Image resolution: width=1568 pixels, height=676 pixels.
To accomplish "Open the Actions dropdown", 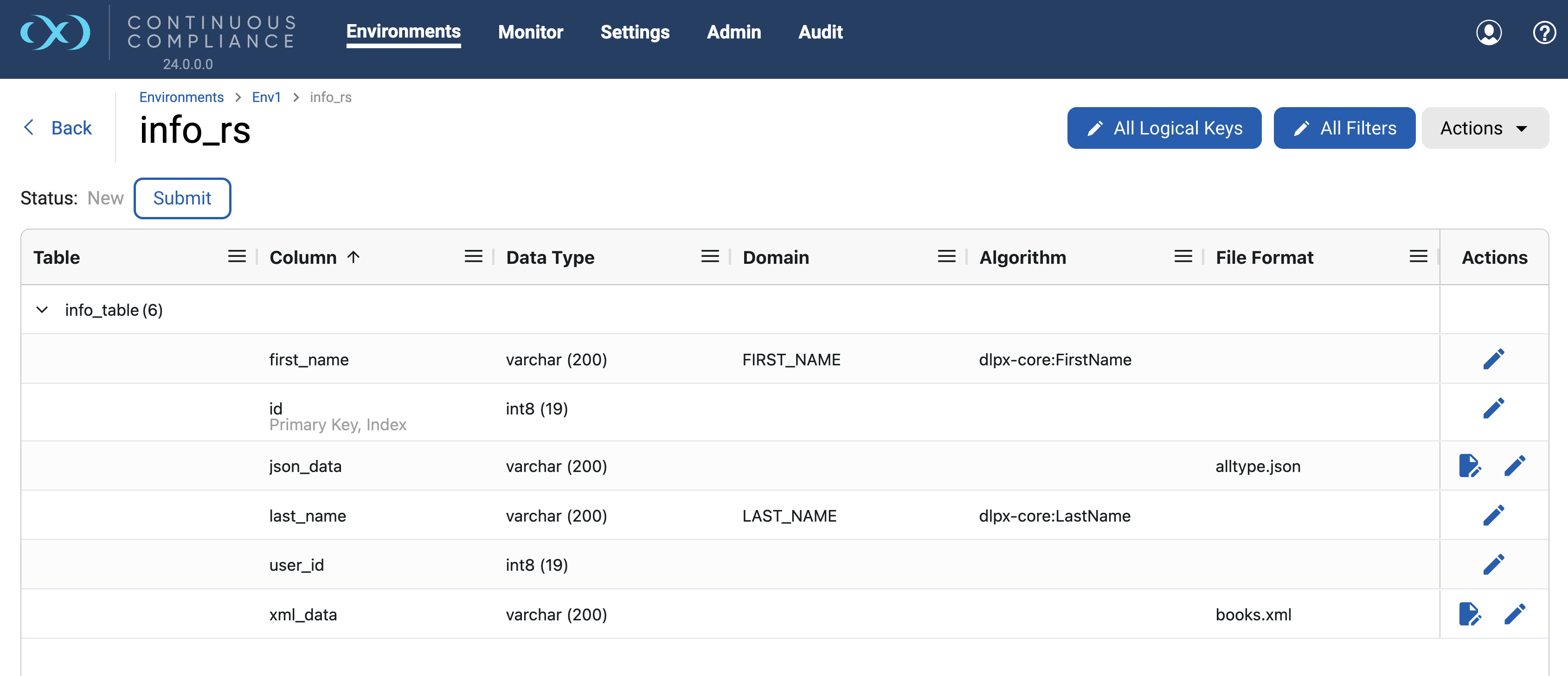I will pyautogui.click(x=1485, y=128).
